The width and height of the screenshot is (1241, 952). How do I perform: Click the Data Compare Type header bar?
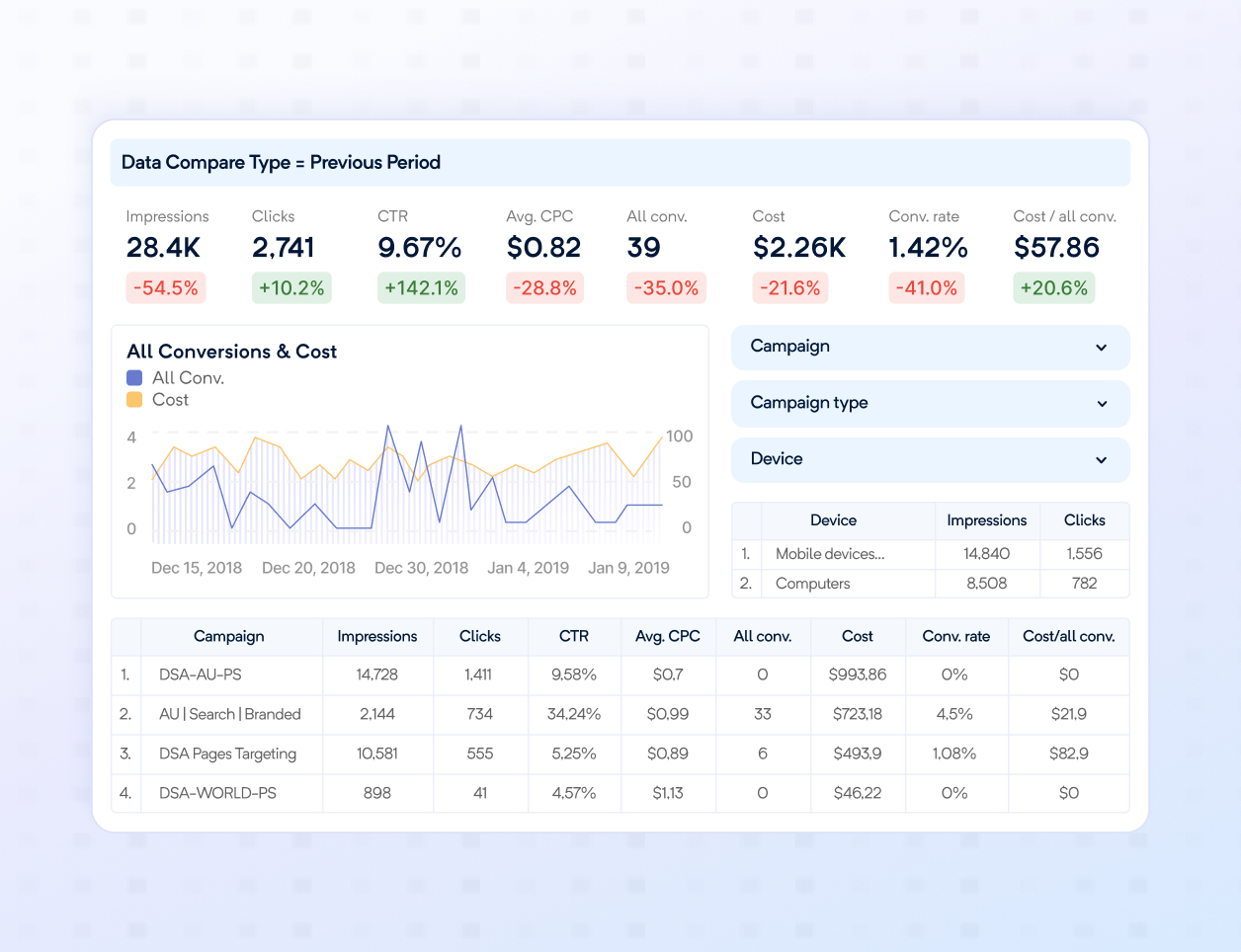[620, 163]
